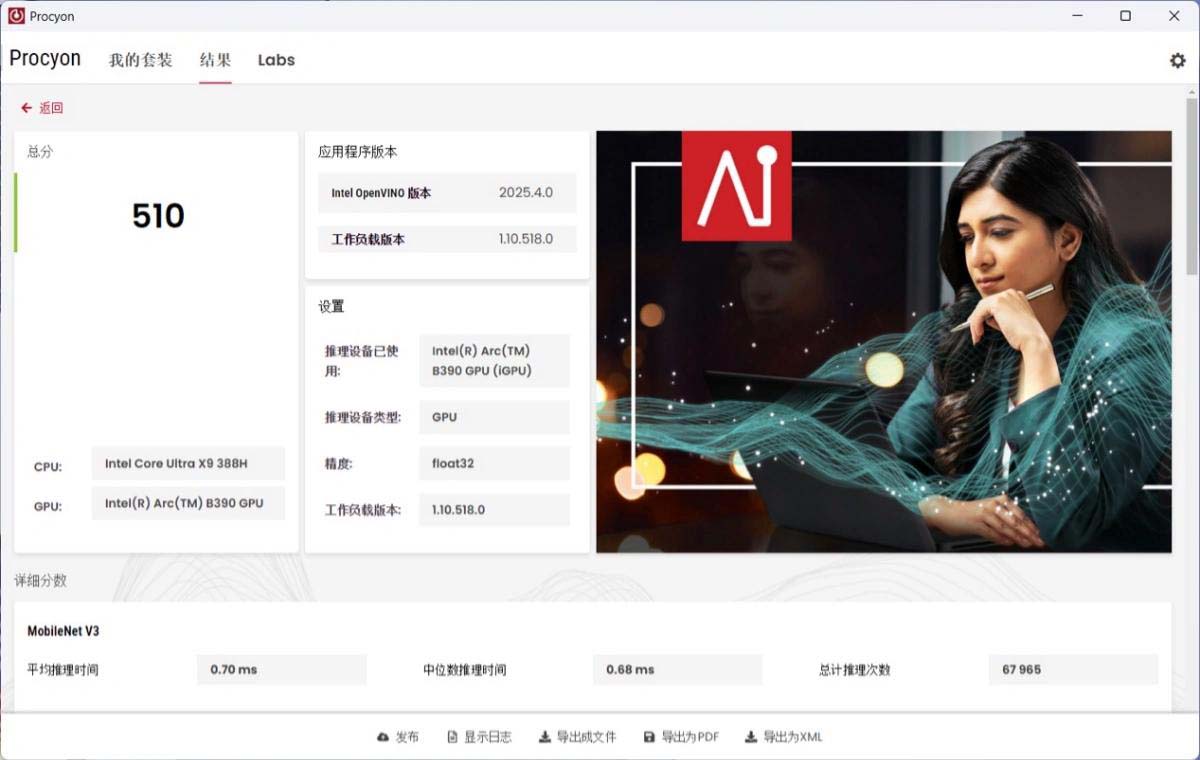Click the Intel OpenVINO 版本 label
The image size is (1200, 760).
point(381,193)
